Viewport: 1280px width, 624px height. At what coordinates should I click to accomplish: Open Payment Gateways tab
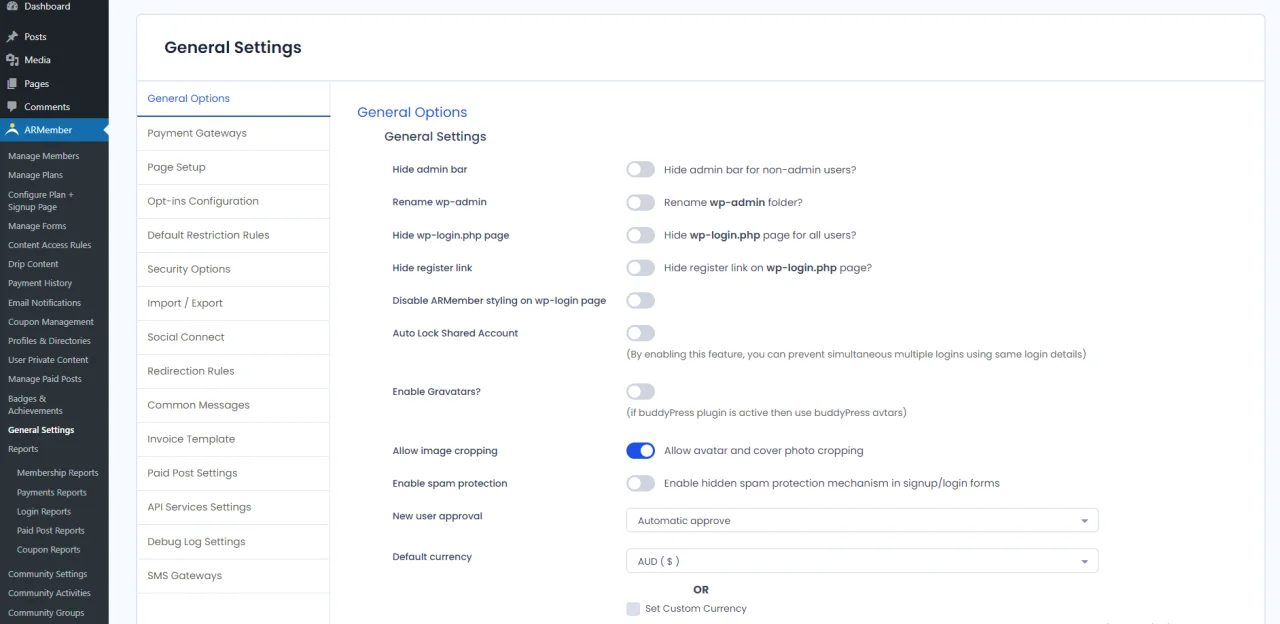(233, 133)
